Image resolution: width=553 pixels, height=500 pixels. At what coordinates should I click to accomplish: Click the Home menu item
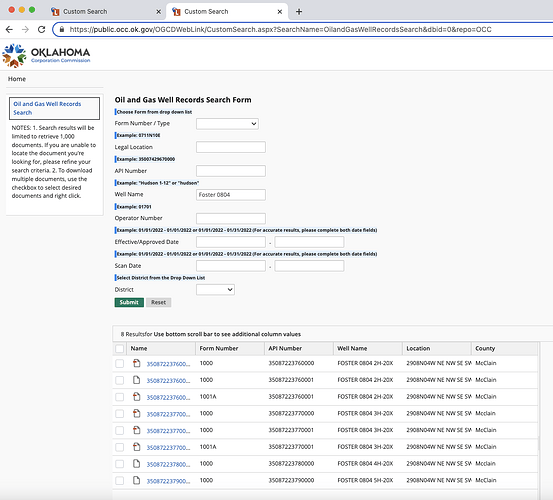[17, 79]
